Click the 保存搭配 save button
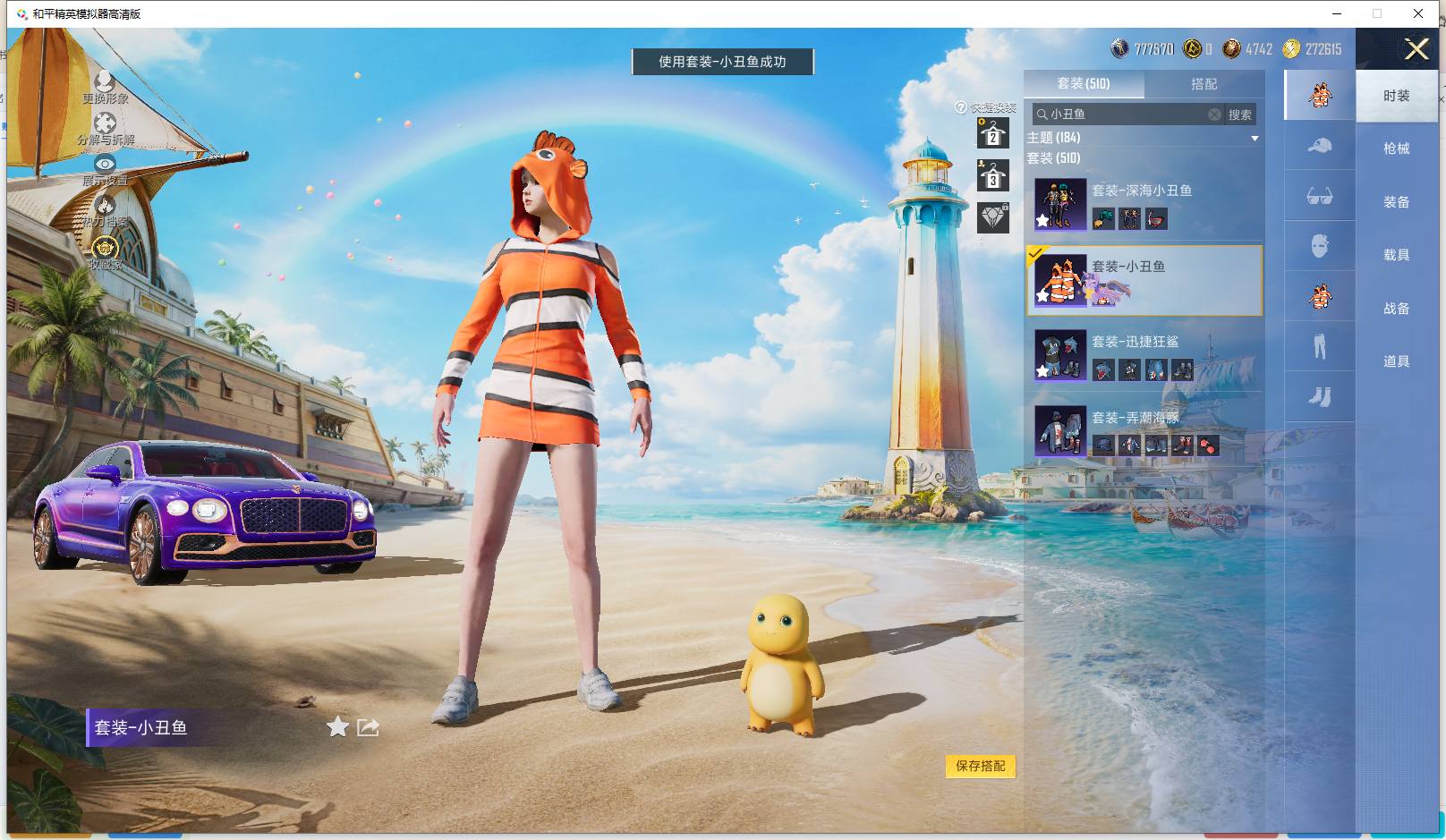Screen dimensions: 1446x840 pos(981,766)
